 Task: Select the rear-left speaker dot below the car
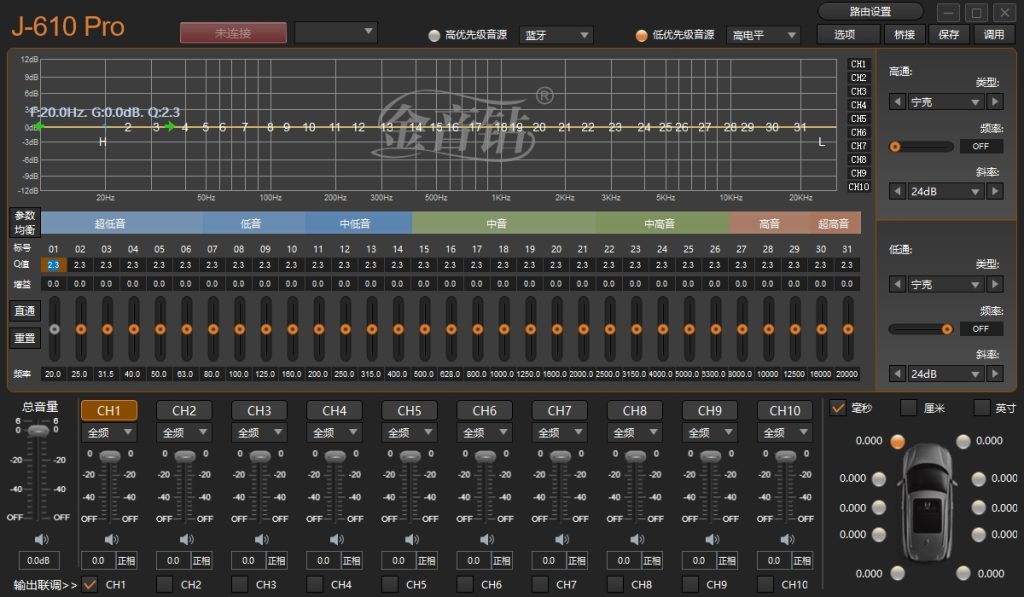(x=898, y=573)
